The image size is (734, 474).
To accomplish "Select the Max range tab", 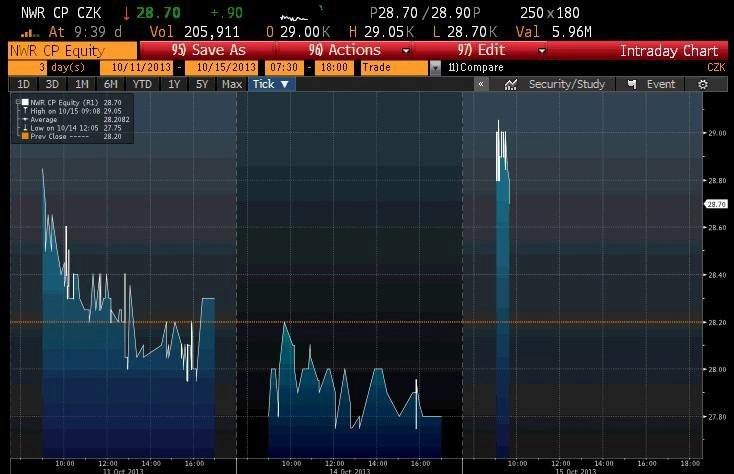I will coord(232,84).
